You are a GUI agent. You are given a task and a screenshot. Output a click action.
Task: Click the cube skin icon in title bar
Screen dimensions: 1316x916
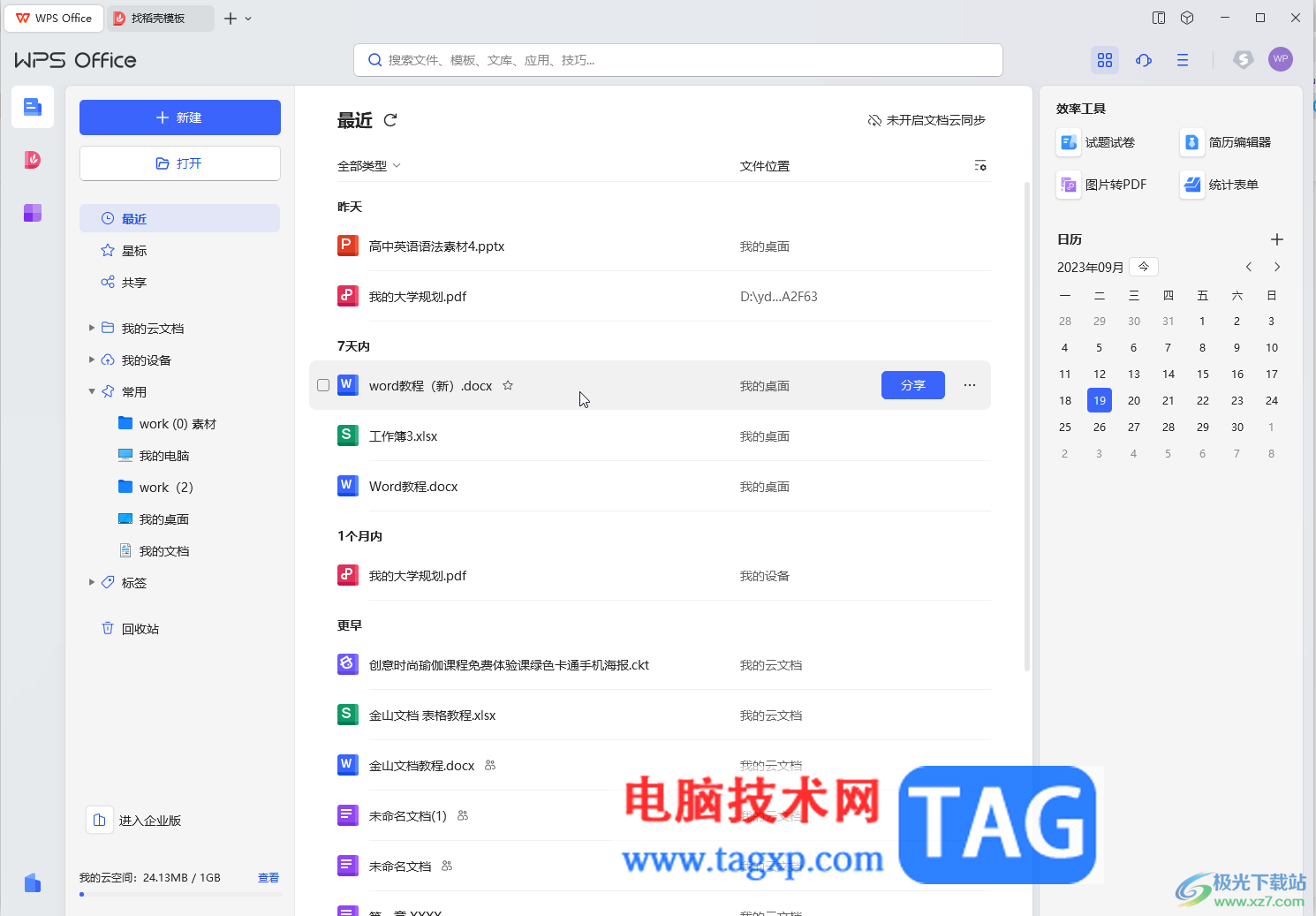click(x=1187, y=18)
